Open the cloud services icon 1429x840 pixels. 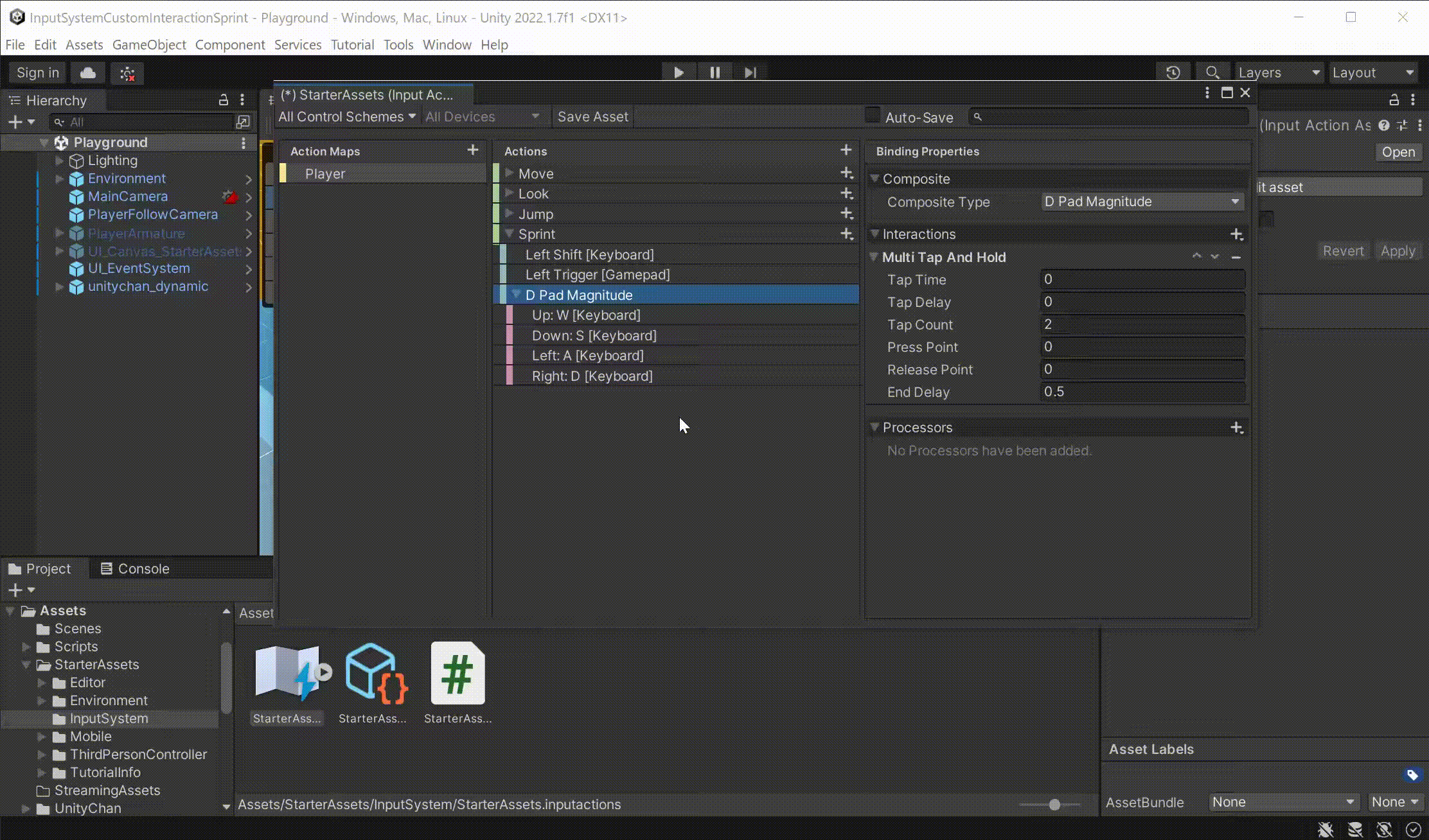point(88,73)
